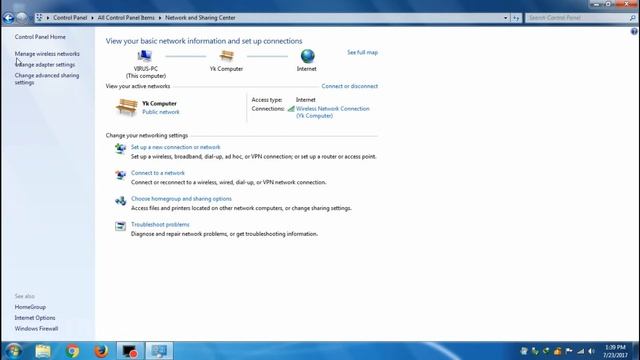
Task: Select All Control Panel Items breadcrumb
Action: (126, 18)
